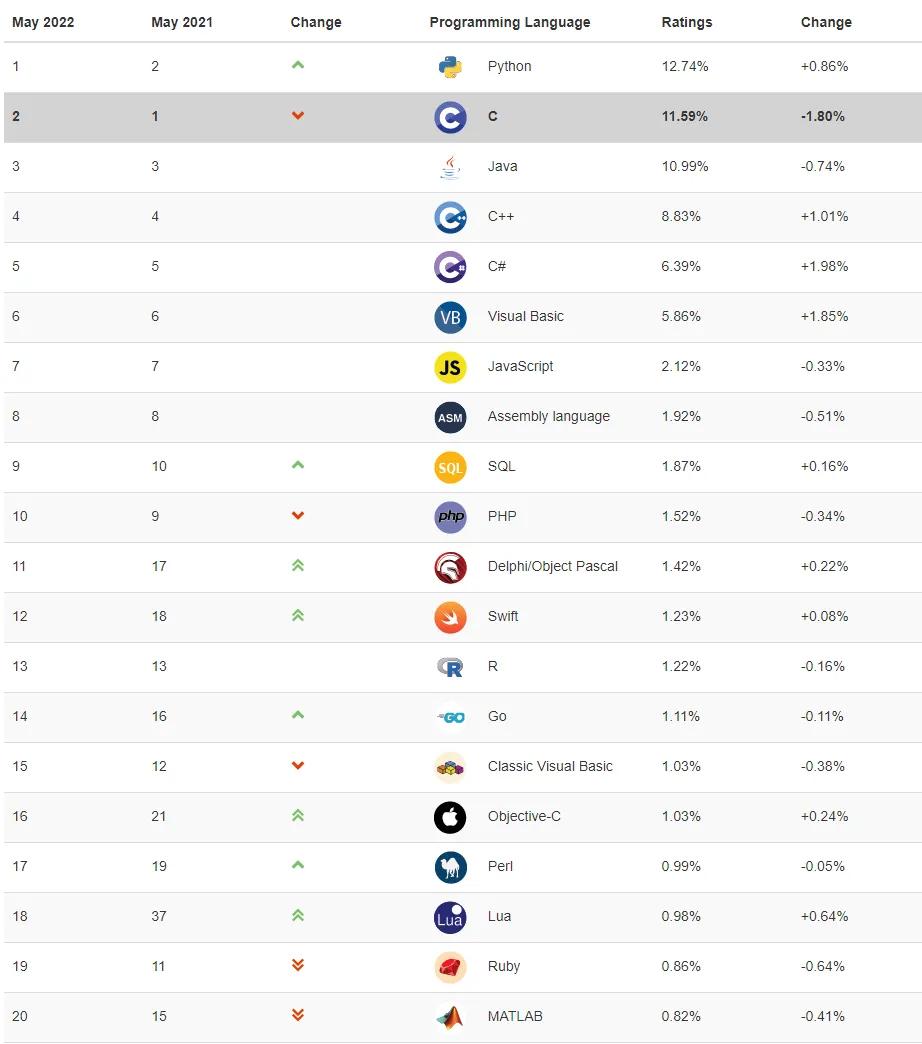Click the PHP logo icon
Screen dimensions: 922x1044
(450, 517)
